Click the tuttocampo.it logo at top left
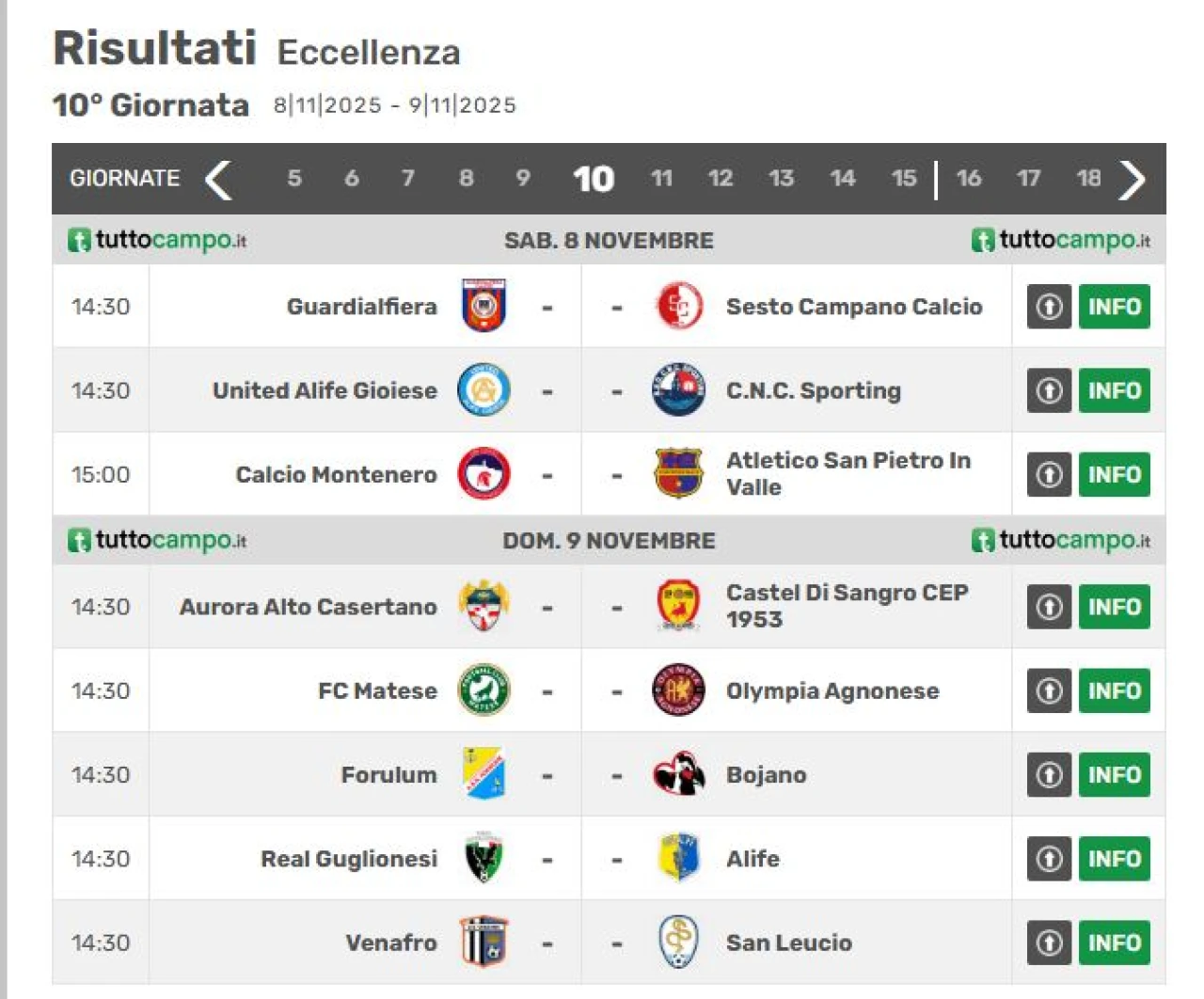The height and width of the screenshot is (999, 1204). (x=157, y=240)
